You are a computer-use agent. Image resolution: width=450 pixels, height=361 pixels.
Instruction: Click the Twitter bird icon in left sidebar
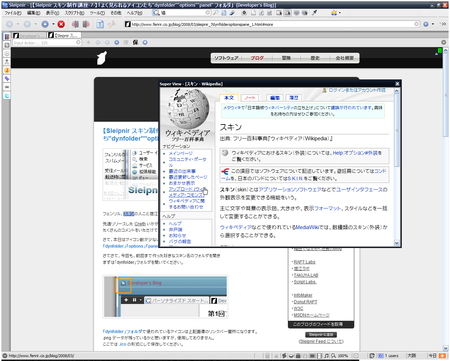[7, 96]
